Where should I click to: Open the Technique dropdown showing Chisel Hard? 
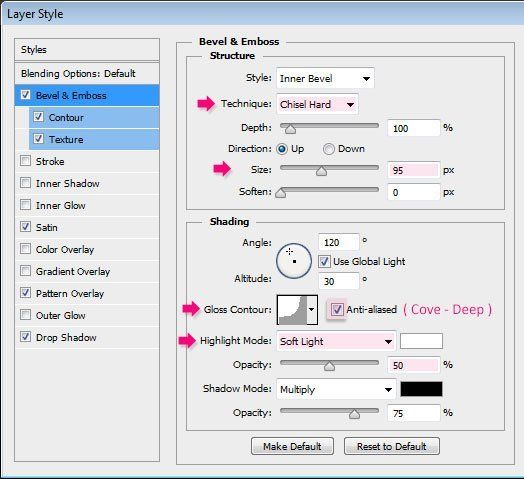(317, 105)
